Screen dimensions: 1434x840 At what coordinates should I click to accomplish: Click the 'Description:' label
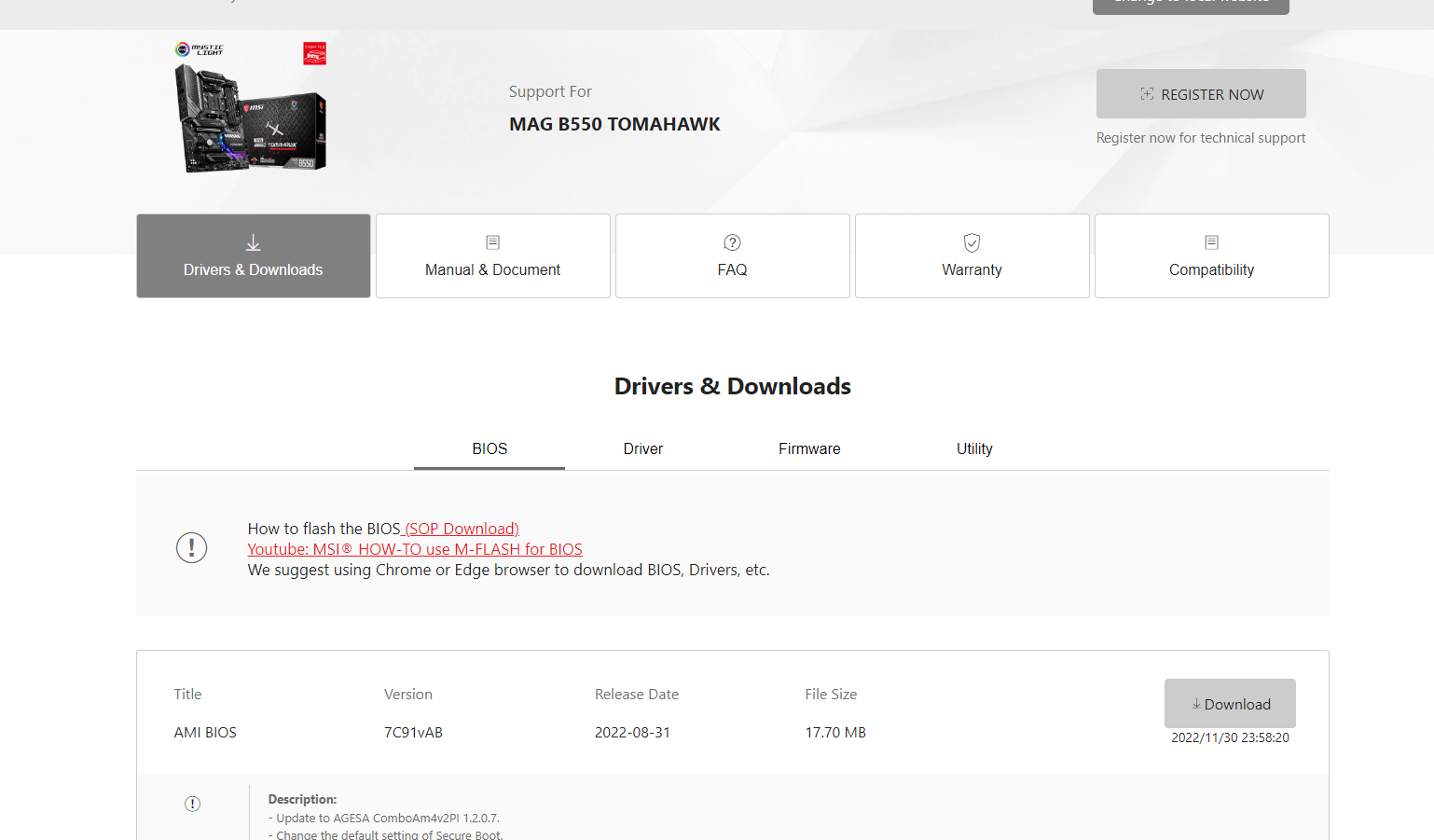(302, 799)
